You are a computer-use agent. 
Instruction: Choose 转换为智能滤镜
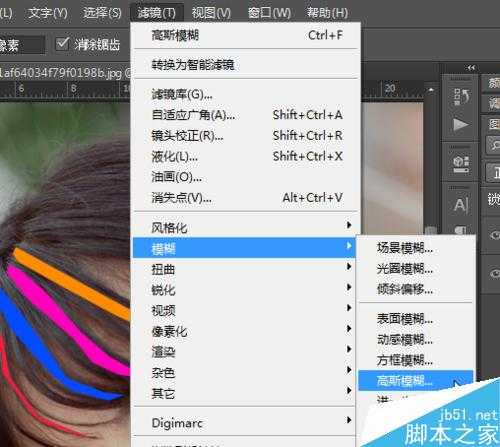[x=246, y=64]
